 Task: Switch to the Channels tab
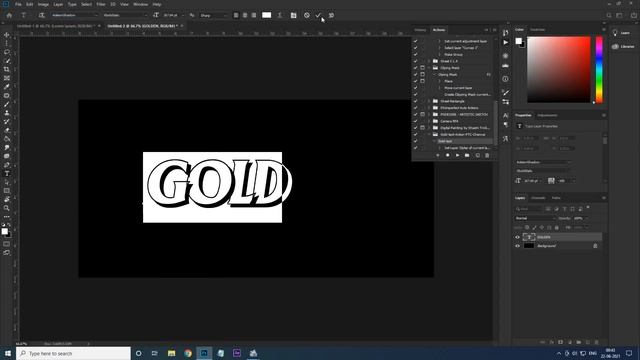point(538,198)
